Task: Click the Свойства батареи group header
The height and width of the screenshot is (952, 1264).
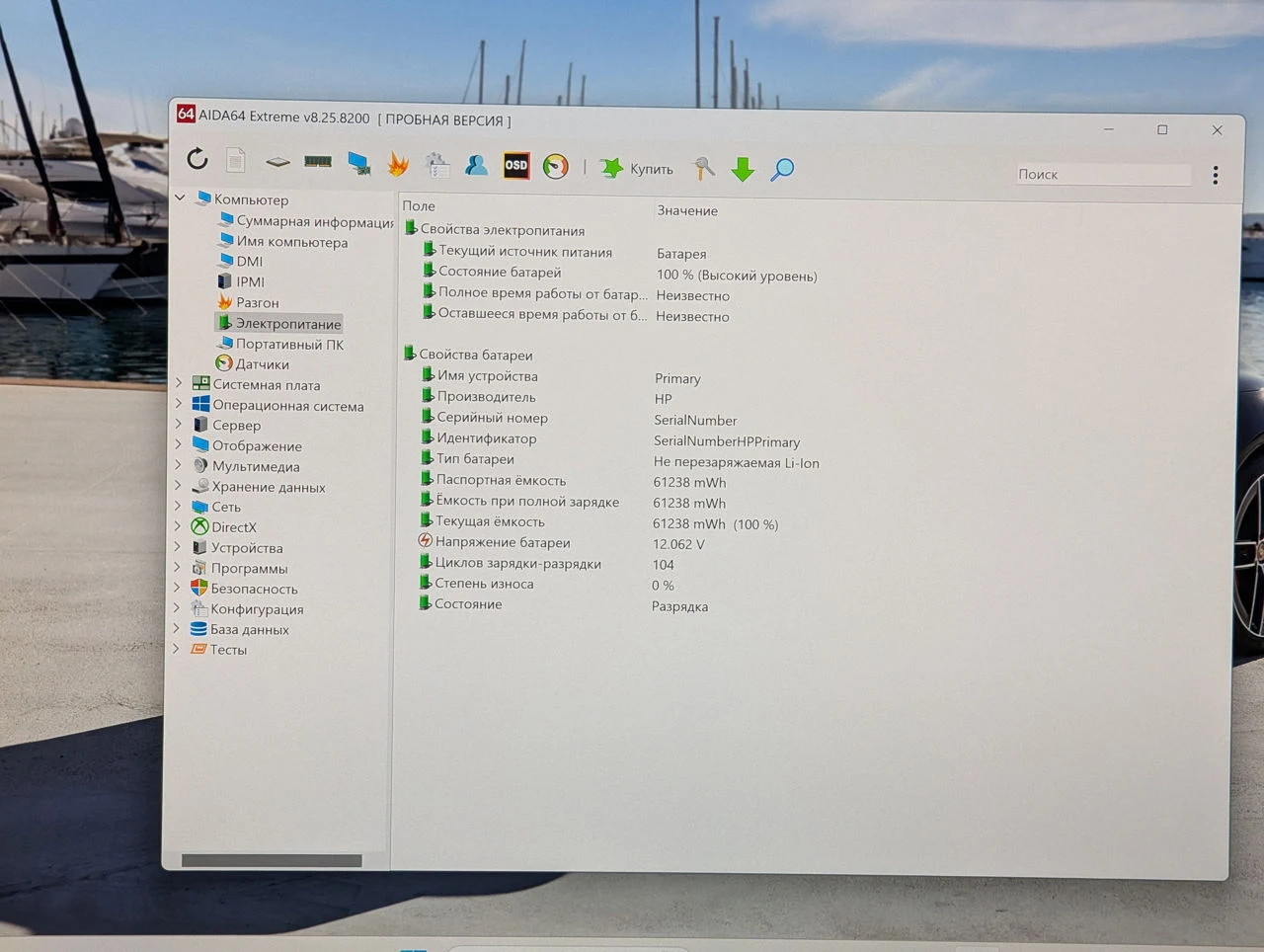Action: [x=468, y=354]
